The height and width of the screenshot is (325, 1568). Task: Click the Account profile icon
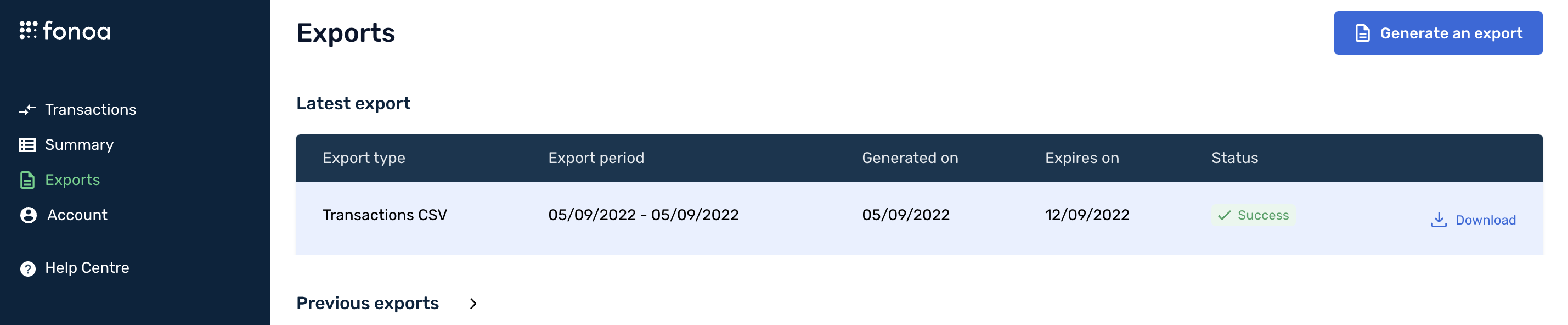click(28, 215)
